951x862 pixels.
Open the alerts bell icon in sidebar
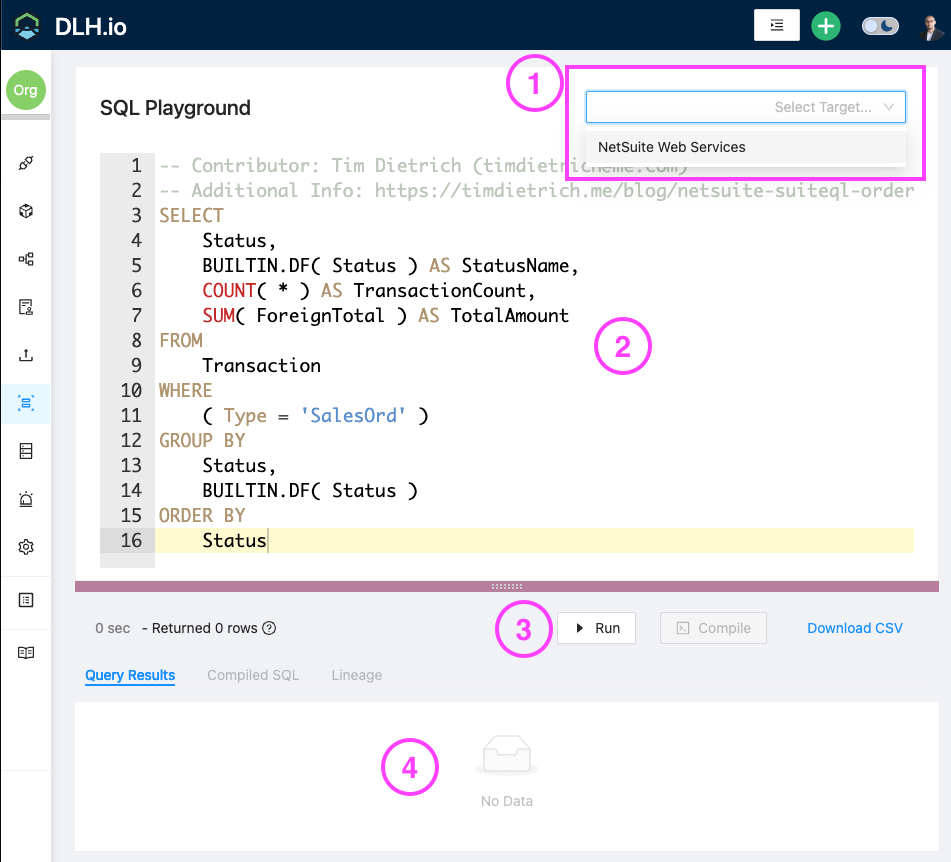point(25,499)
